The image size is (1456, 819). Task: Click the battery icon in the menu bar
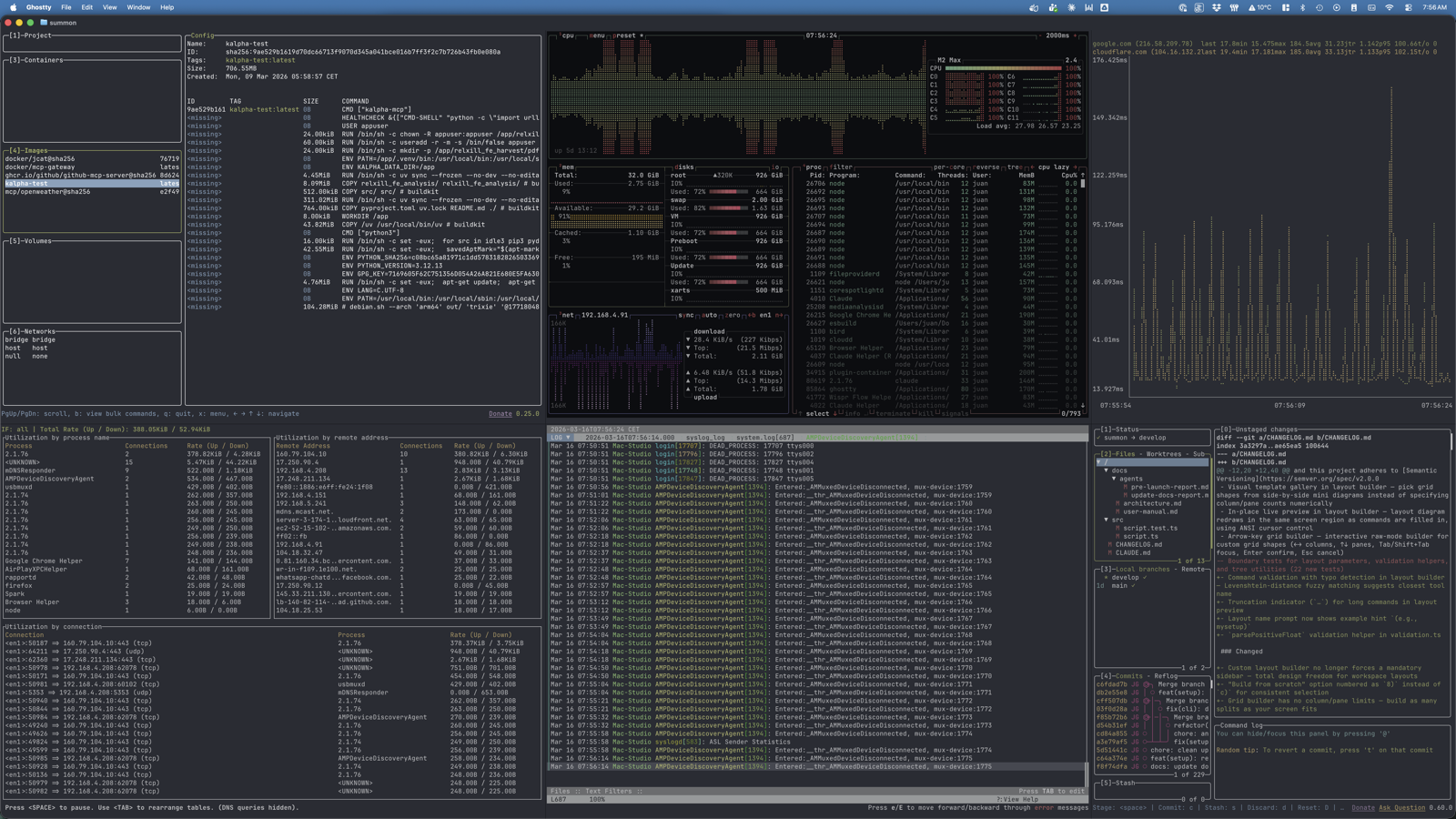pos(1354,6)
